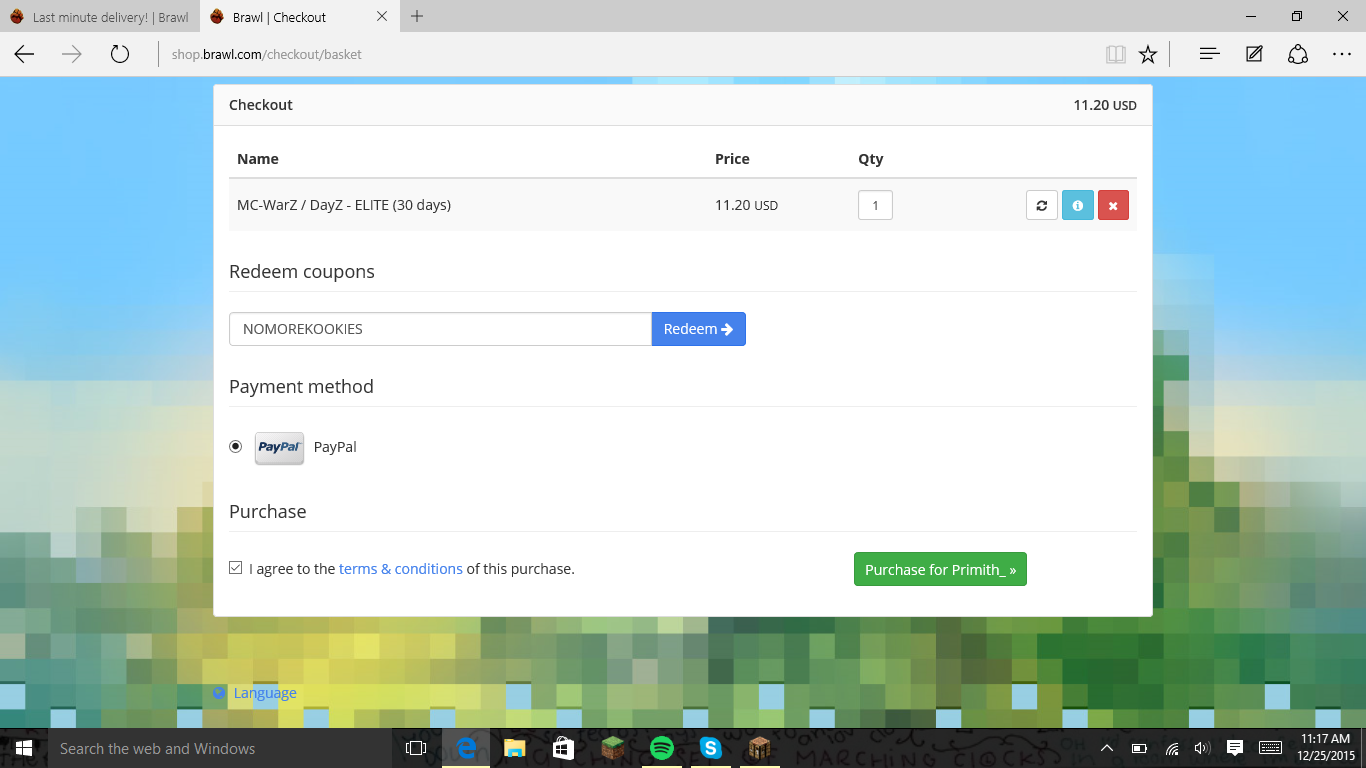Switch to Last minute delivery tab
The height and width of the screenshot is (768, 1366).
tap(100, 17)
